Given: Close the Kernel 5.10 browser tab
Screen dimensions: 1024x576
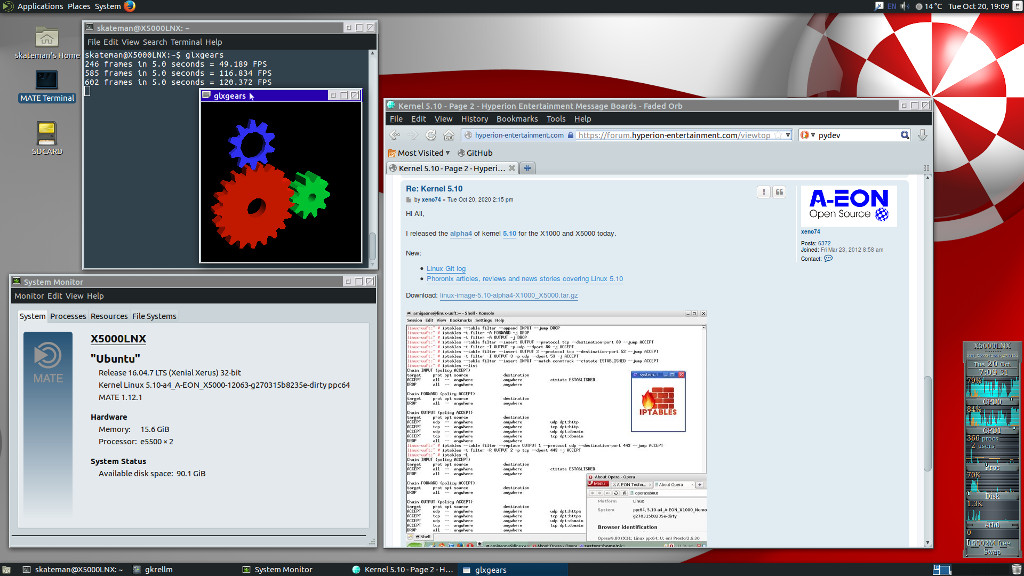Looking at the screenshot, I should tap(512, 168).
